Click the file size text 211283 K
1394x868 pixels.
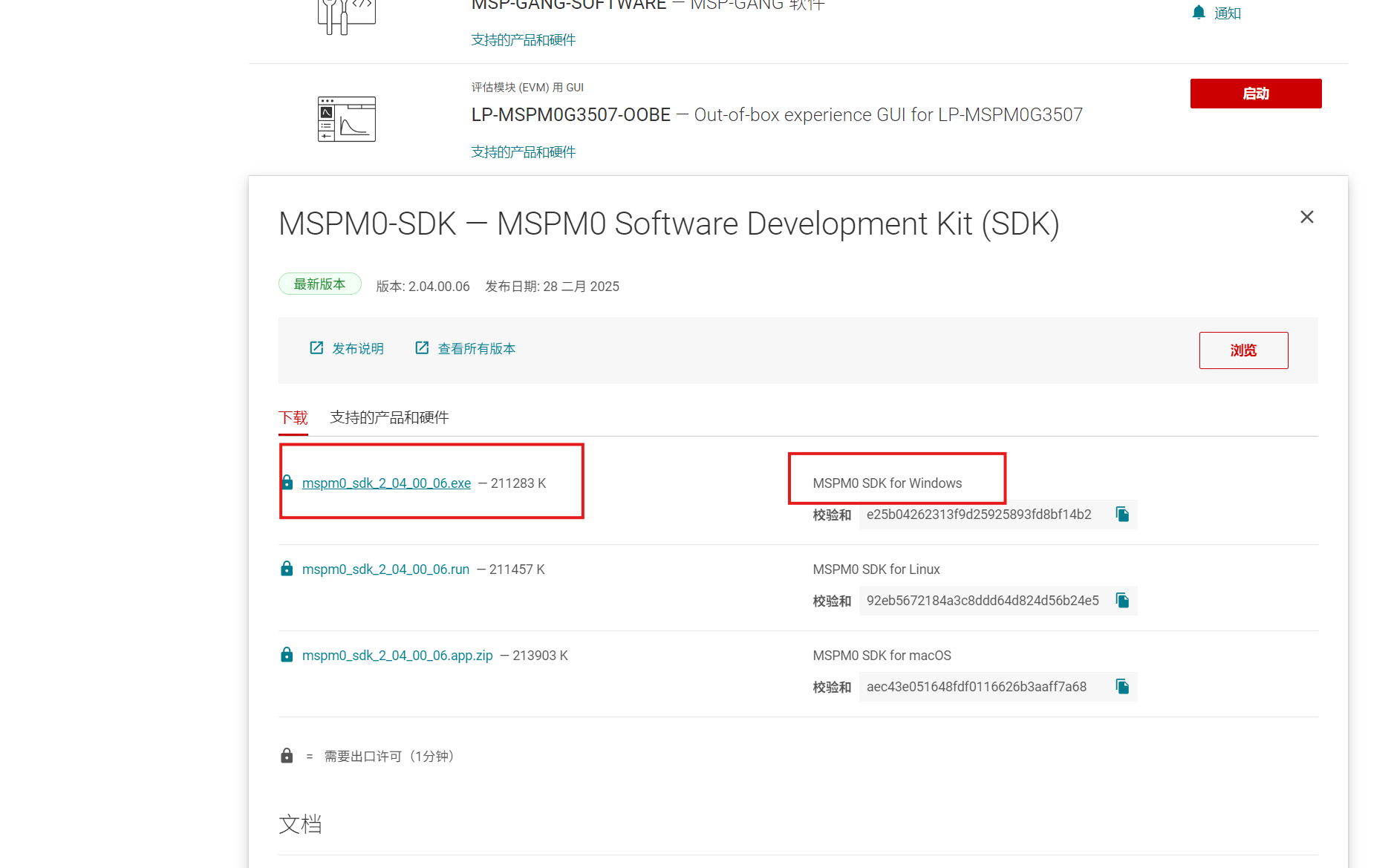point(518,483)
